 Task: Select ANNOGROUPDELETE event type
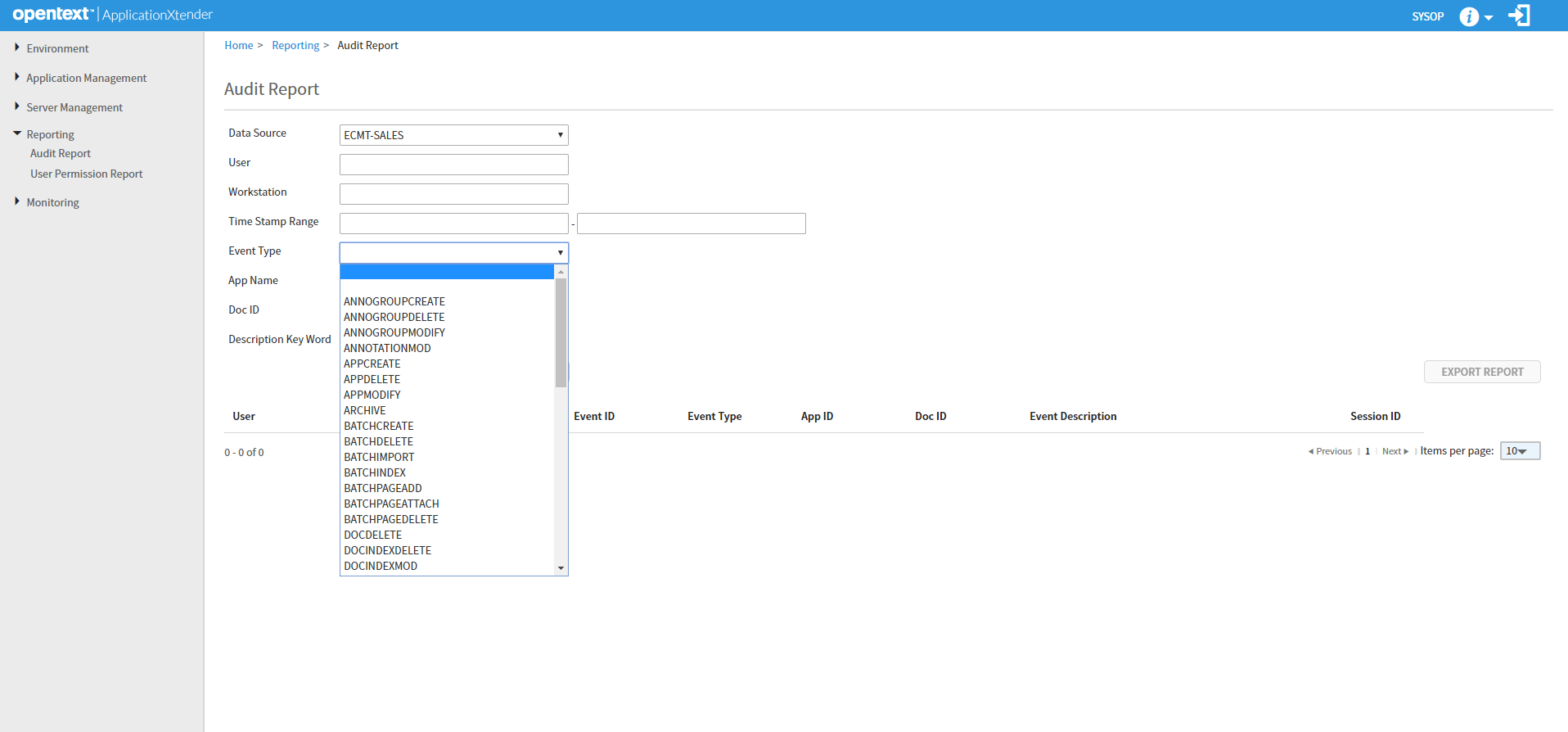pos(394,317)
